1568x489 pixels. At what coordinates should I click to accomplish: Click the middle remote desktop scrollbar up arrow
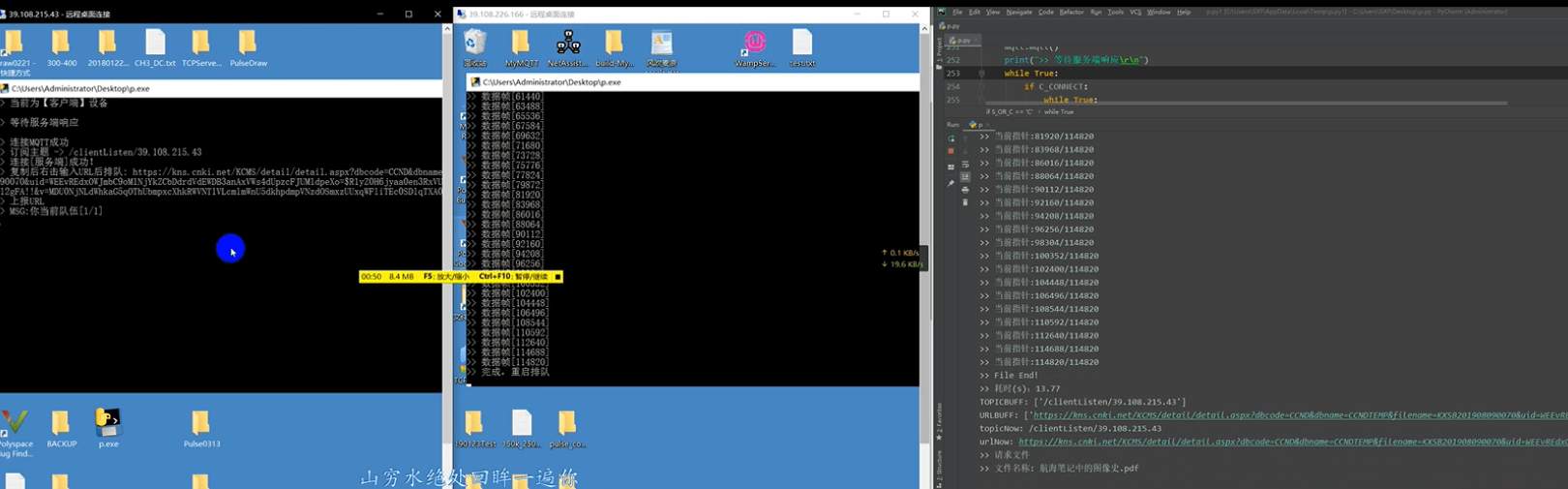(924, 29)
